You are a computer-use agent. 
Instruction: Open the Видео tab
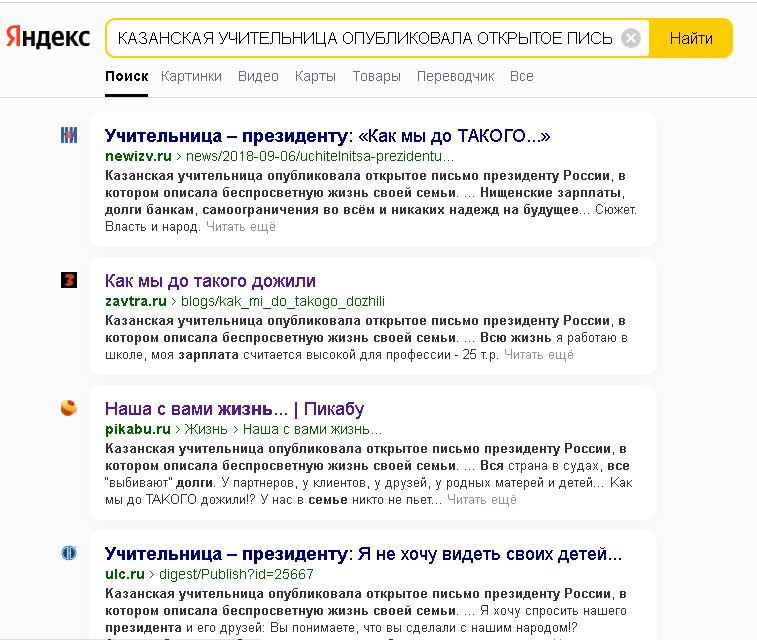[258, 76]
